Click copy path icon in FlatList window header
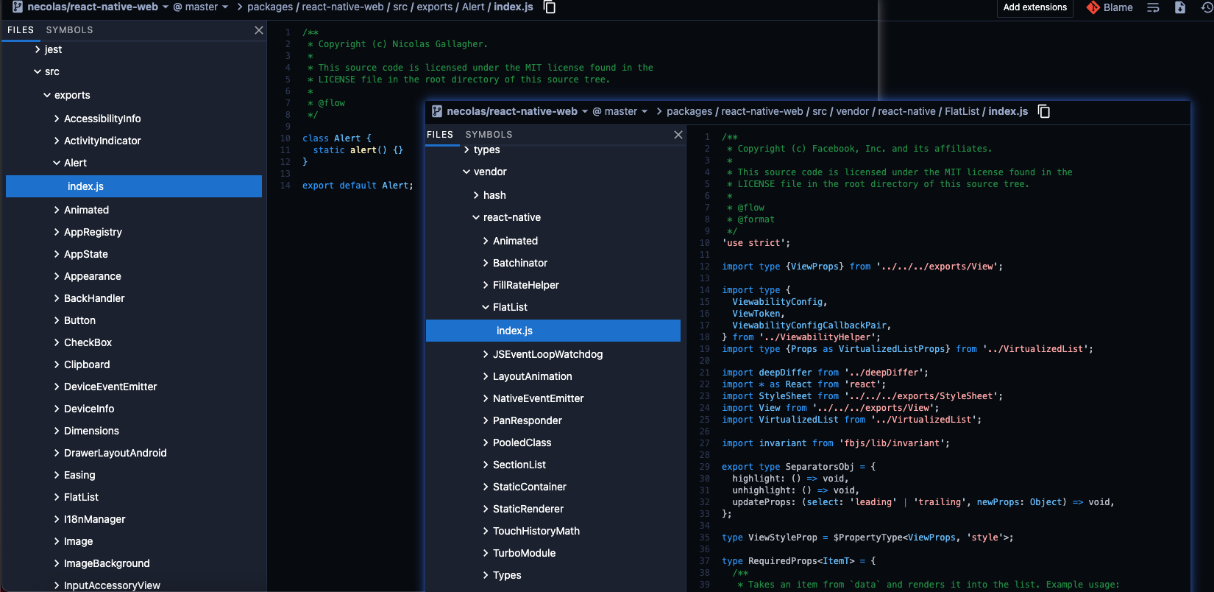The height and width of the screenshot is (592, 1214). click(x=1043, y=111)
